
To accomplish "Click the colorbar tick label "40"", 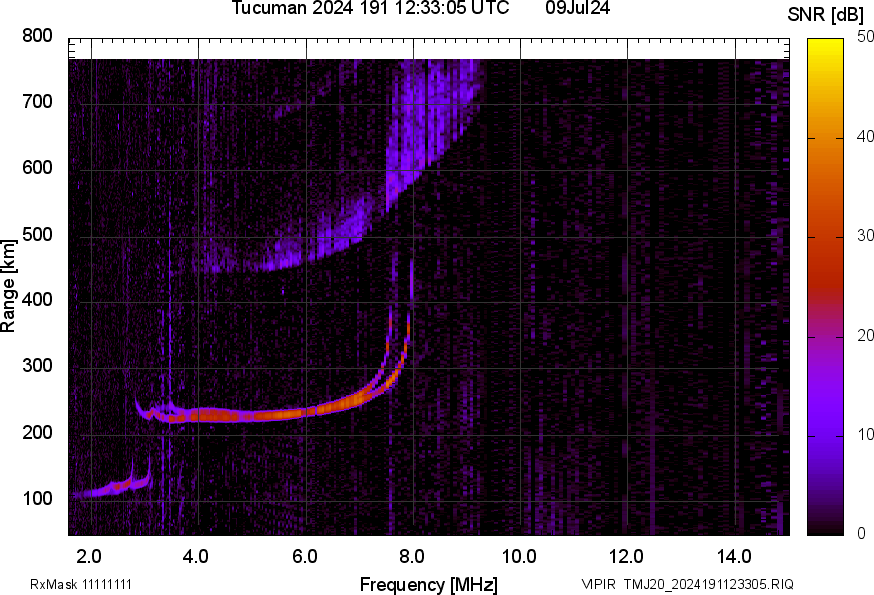I will 865,136.
